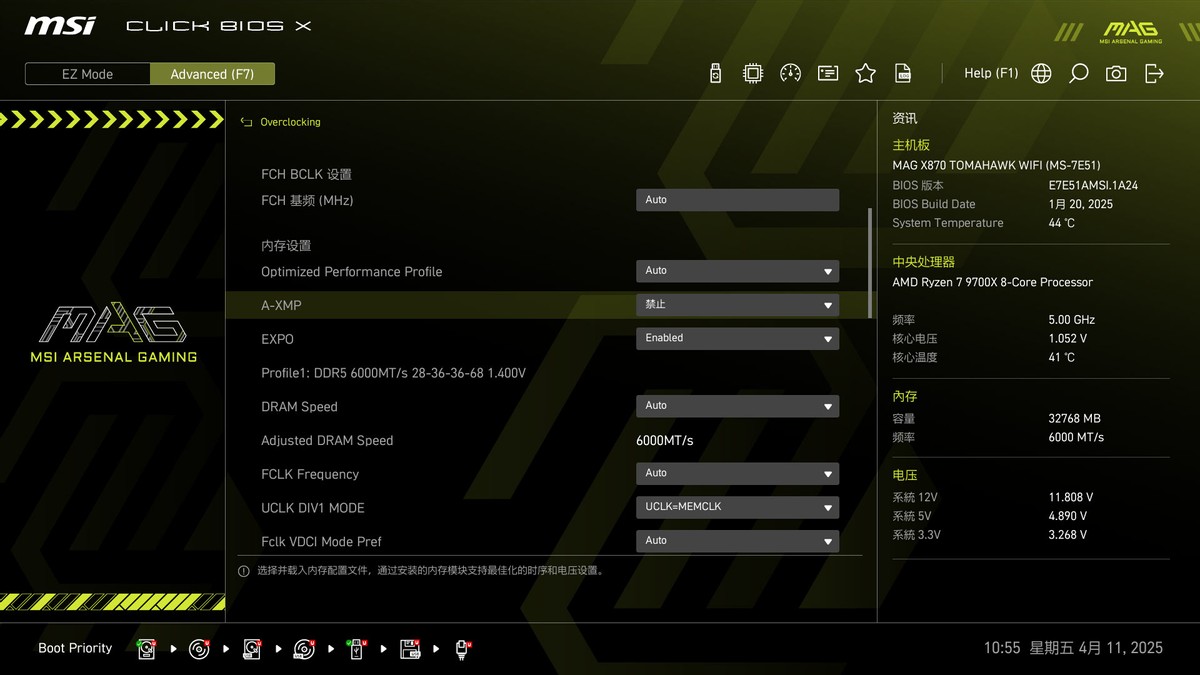The height and width of the screenshot is (675, 1200).
Task: Change language using the globe icon
Action: 1041,73
